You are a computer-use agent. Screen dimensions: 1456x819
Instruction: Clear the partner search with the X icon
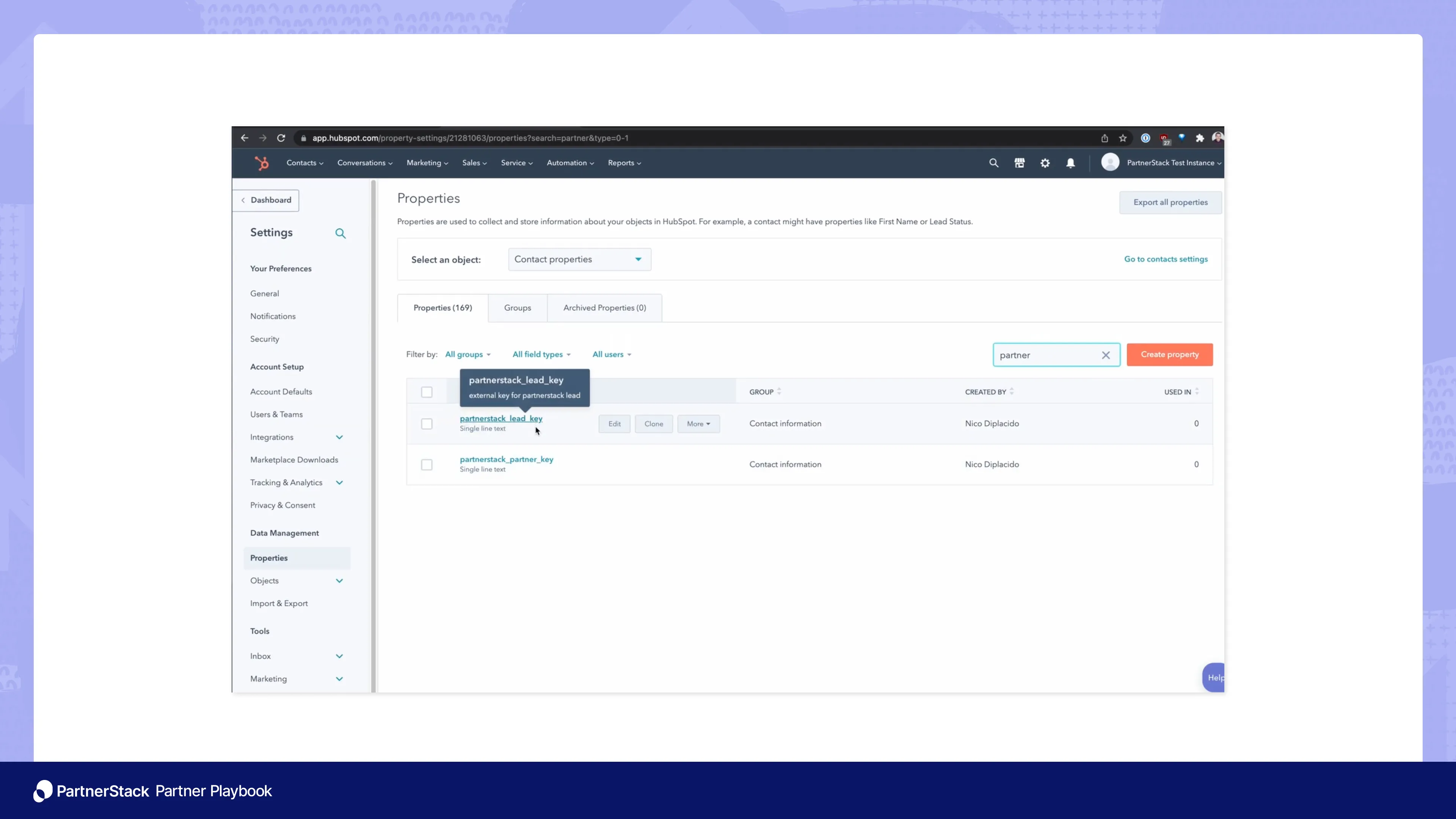(1106, 355)
